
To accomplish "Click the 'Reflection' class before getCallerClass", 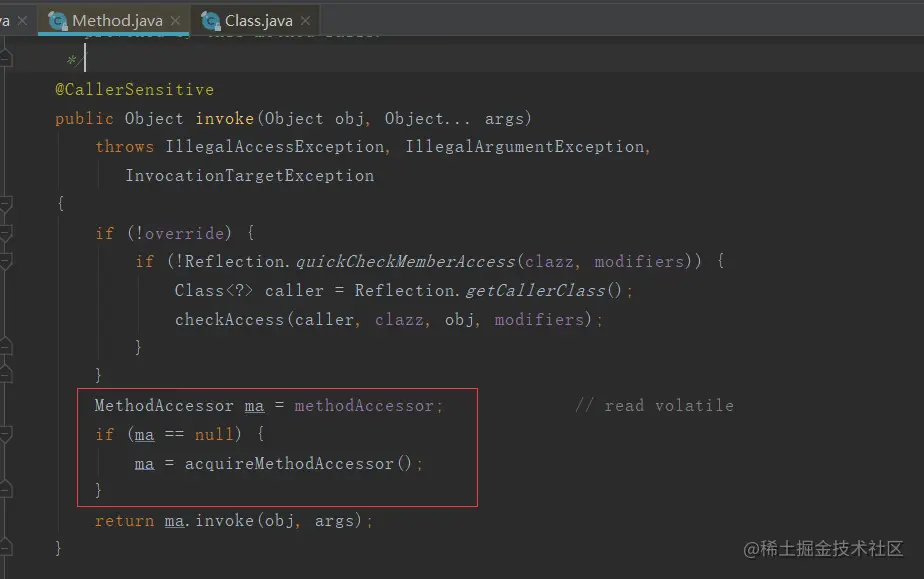I will tap(404, 290).
